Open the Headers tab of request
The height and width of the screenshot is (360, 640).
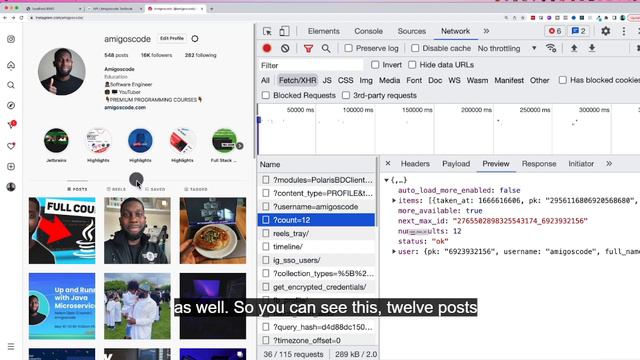click(x=415, y=164)
